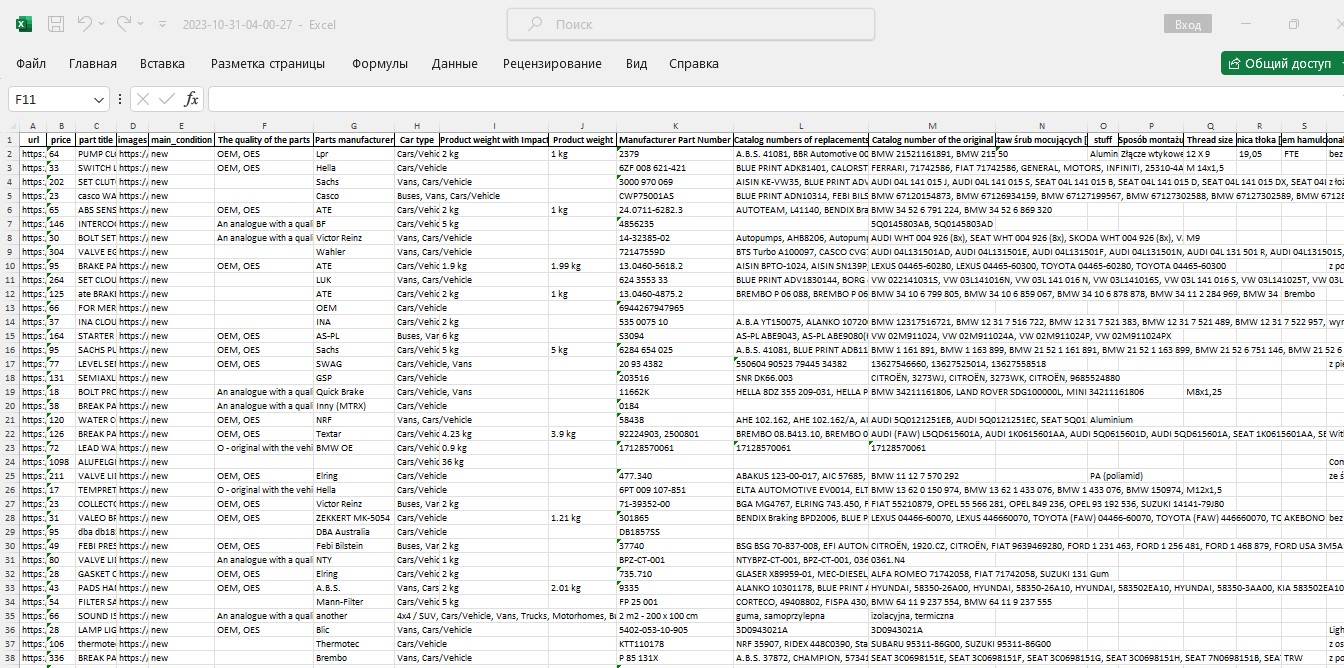Image resolution: width=1344 pixels, height=668 pixels.
Task: Switch to the Главная ribbon tab
Action: (93, 63)
